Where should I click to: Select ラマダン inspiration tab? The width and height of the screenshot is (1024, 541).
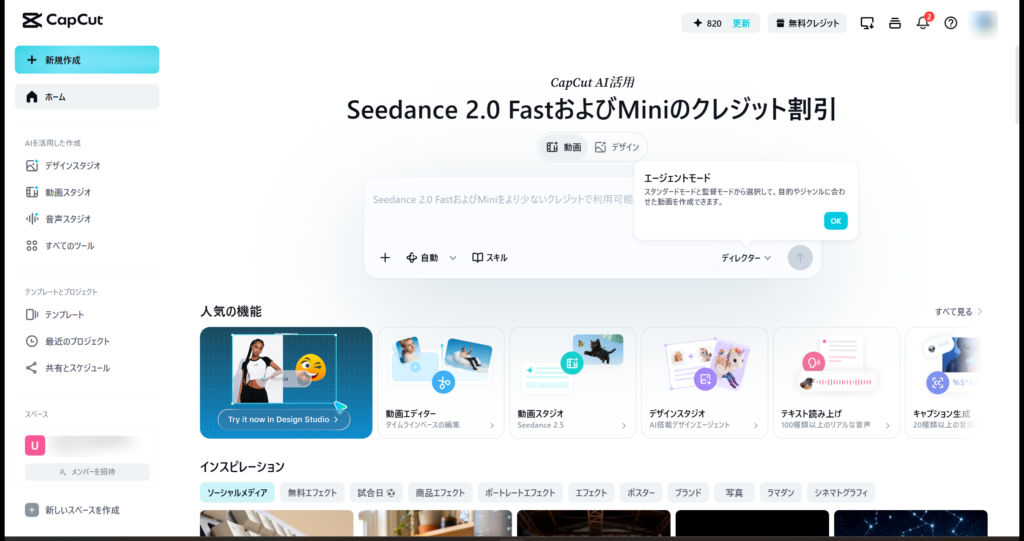(x=780, y=493)
